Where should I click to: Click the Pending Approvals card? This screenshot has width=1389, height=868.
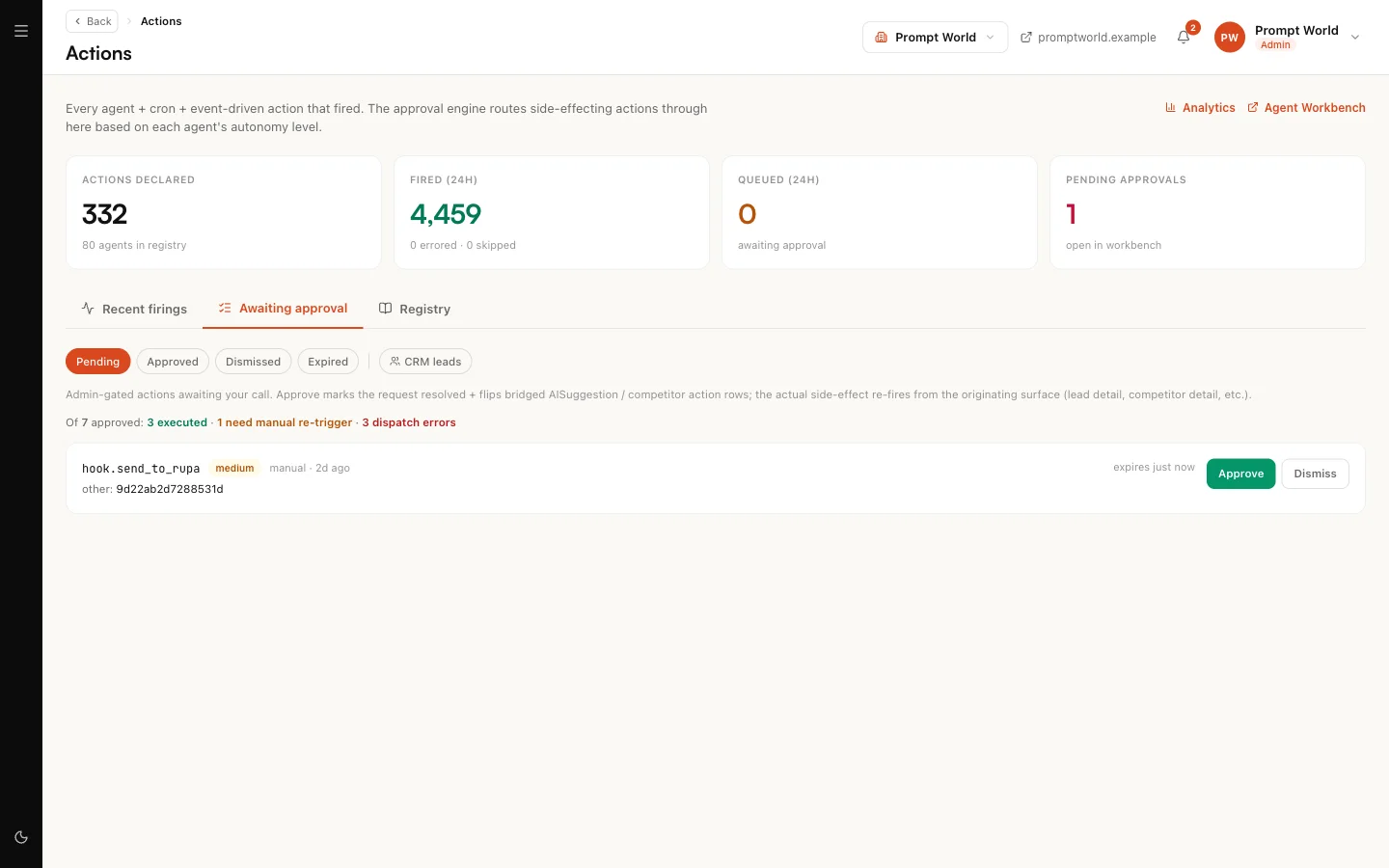[1207, 212]
